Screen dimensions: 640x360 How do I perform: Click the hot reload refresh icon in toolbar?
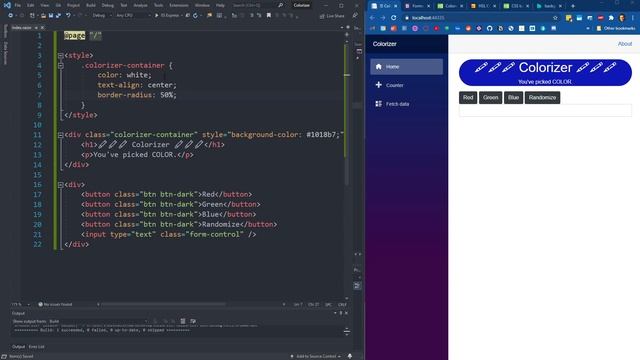point(196,16)
